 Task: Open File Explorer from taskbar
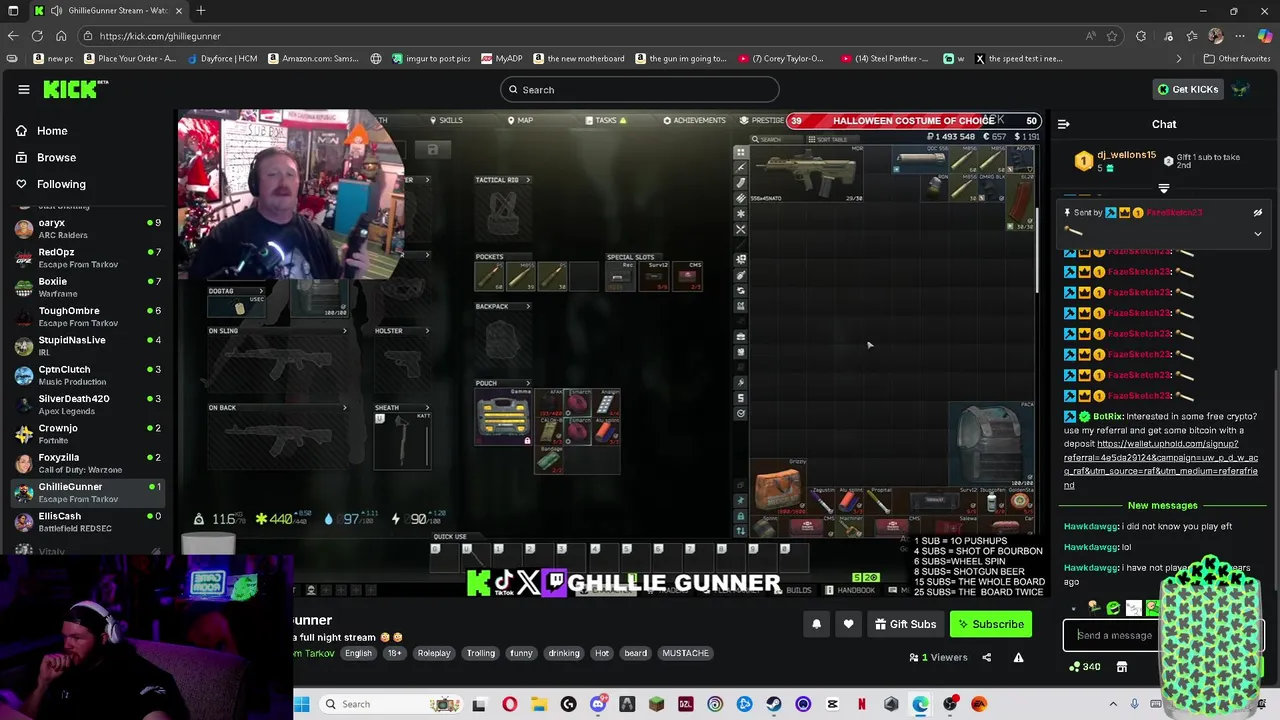539,704
